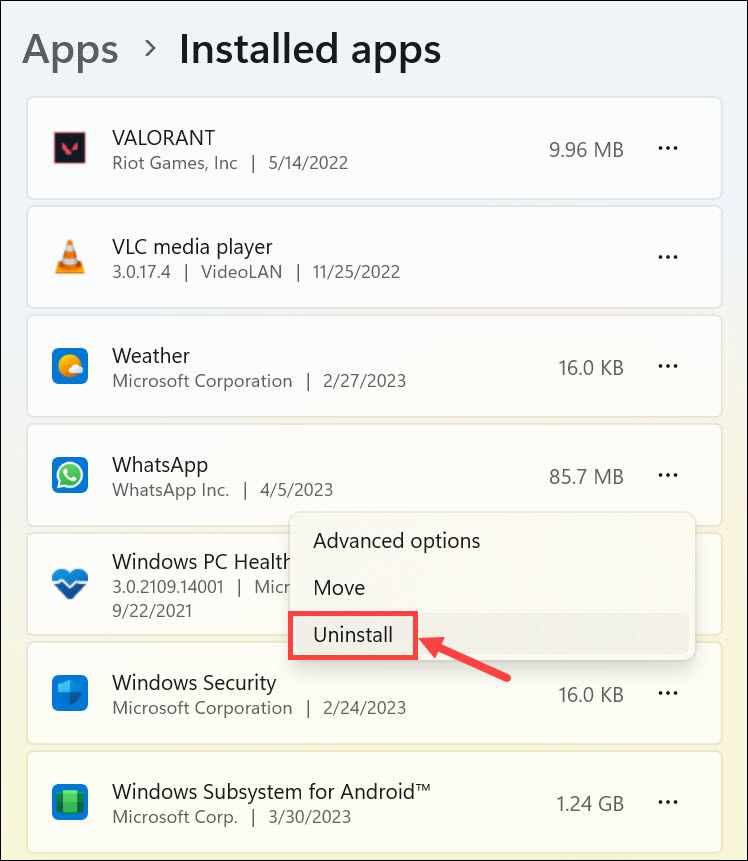Open the three-dot menu for Windows Security
Viewport: 748px width, 861px height.
(x=668, y=693)
